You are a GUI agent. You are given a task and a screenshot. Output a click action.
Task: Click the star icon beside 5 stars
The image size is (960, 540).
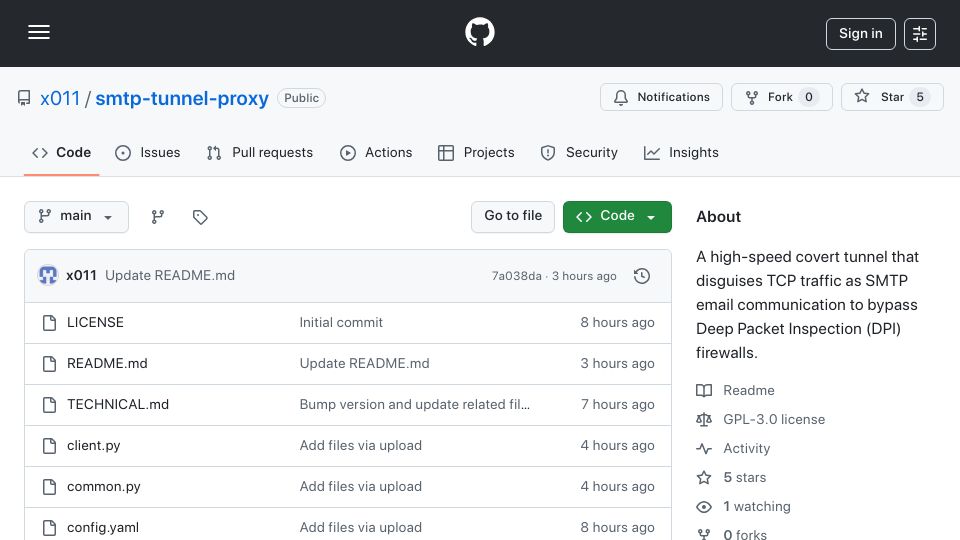coord(704,478)
